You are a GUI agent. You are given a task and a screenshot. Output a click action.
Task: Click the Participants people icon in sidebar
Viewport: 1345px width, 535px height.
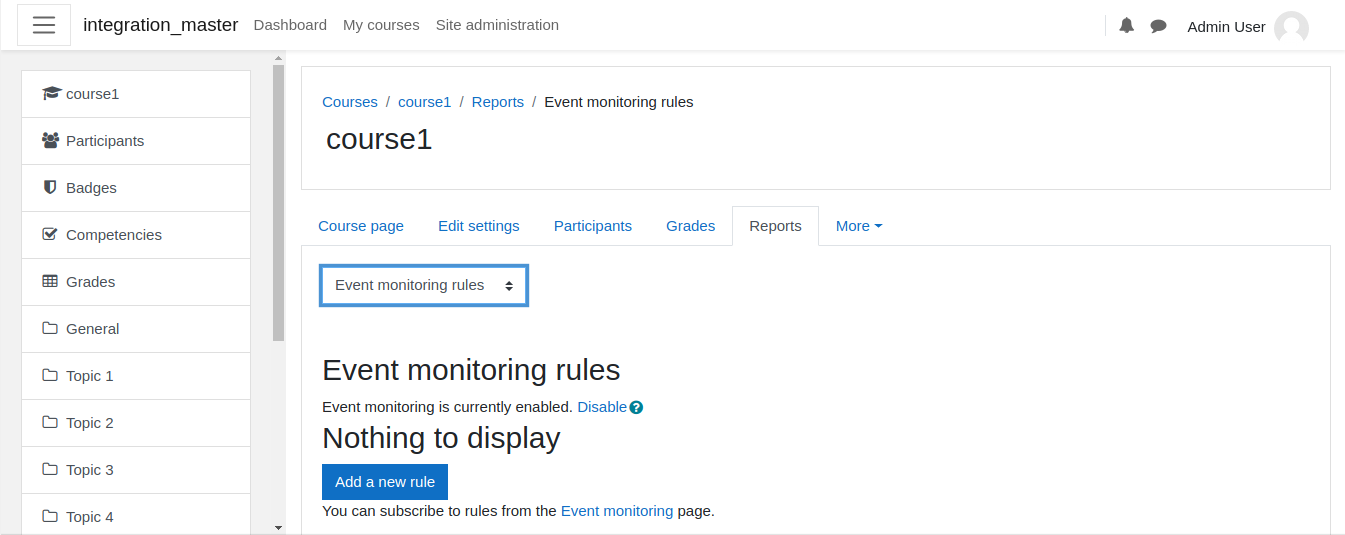click(x=51, y=140)
